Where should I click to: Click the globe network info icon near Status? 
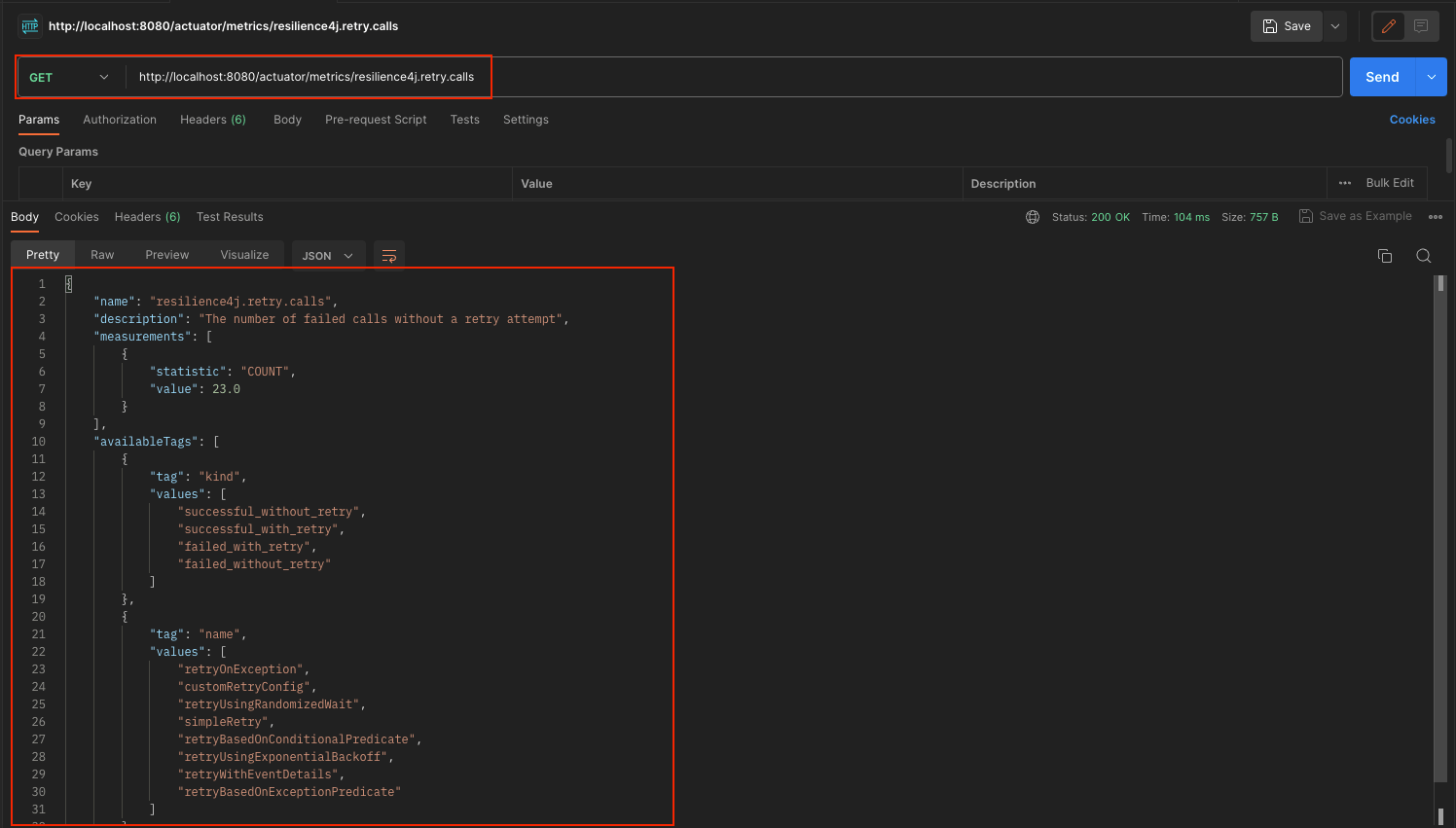click(x=1033, y=216)
